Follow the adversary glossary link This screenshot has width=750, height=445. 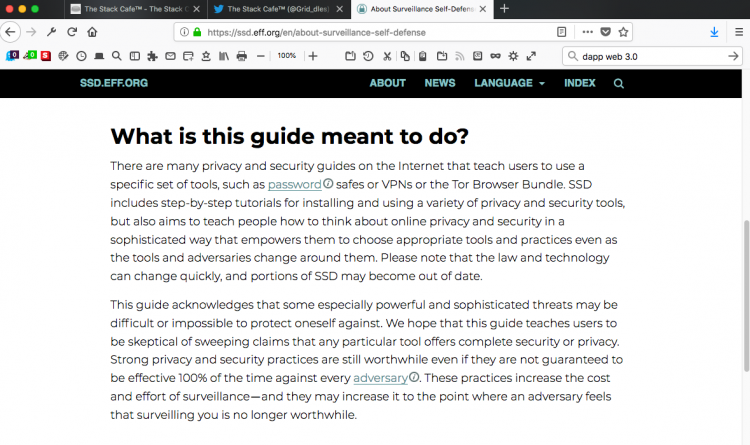380,378
